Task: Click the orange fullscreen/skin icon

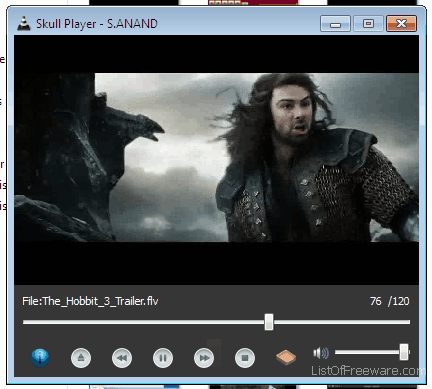Action: click(286, 357)
